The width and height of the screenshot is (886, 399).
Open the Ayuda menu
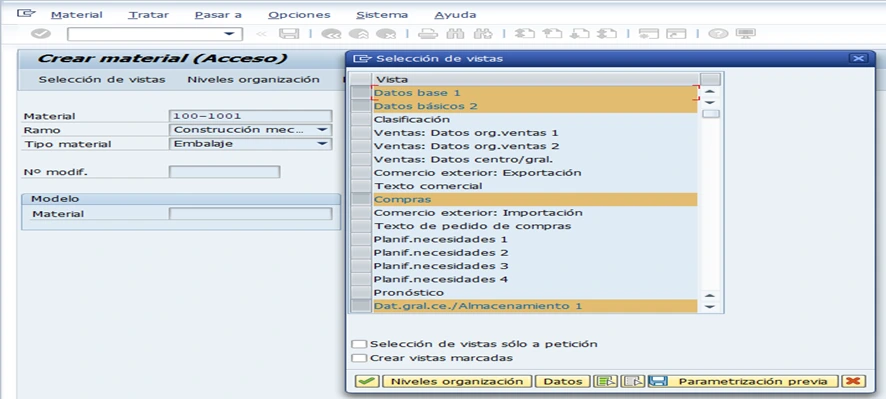(x=455, y=15)
